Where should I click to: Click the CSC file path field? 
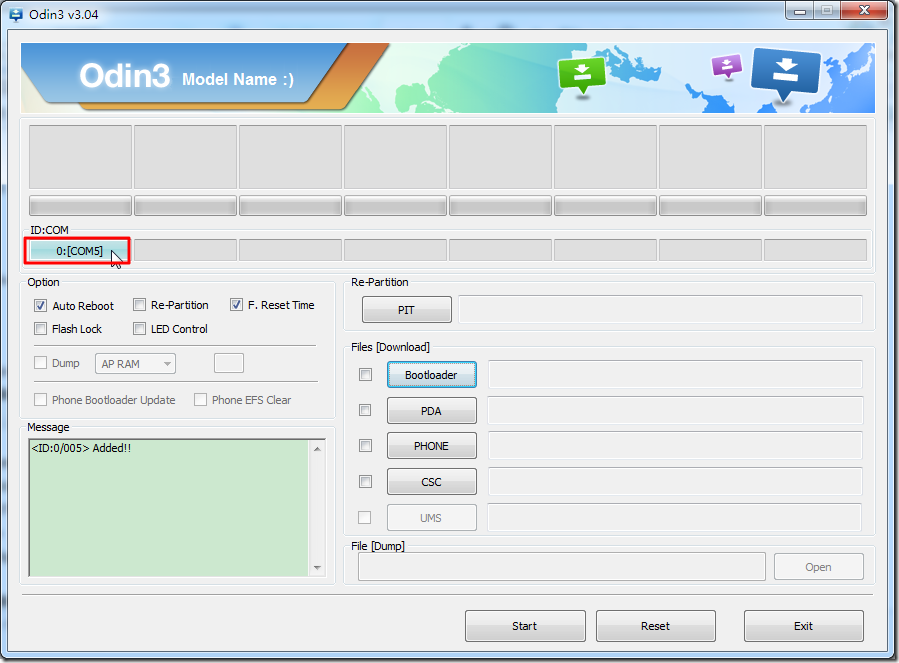pos(675,482)
